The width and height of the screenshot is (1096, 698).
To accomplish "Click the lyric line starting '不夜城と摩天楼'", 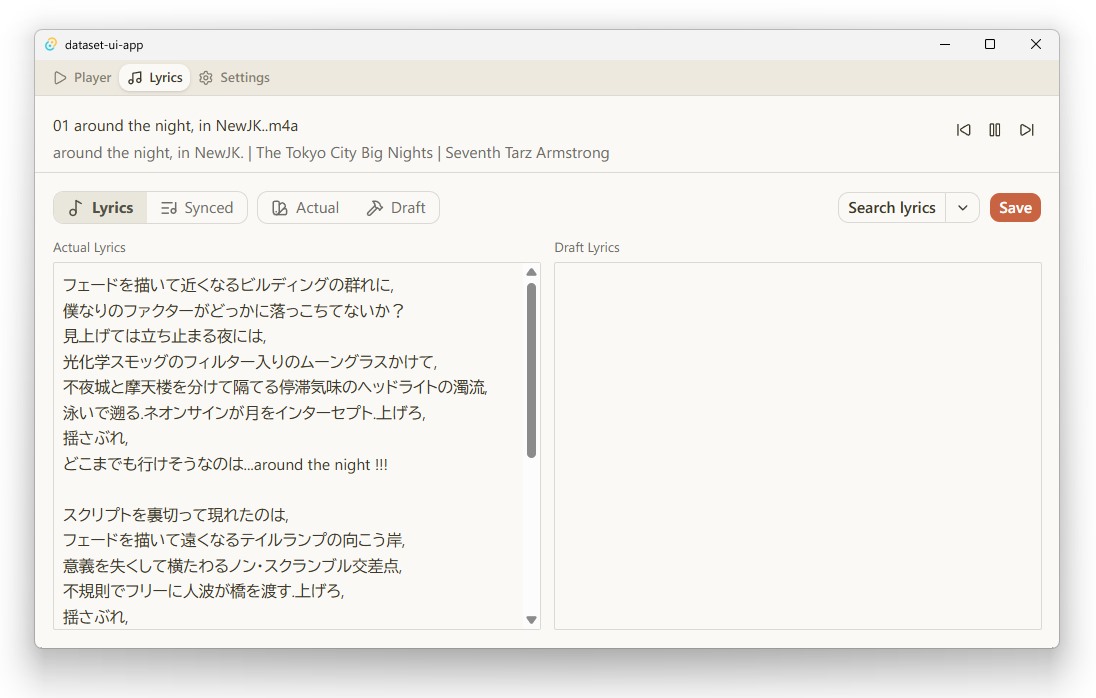I will 275,387.
